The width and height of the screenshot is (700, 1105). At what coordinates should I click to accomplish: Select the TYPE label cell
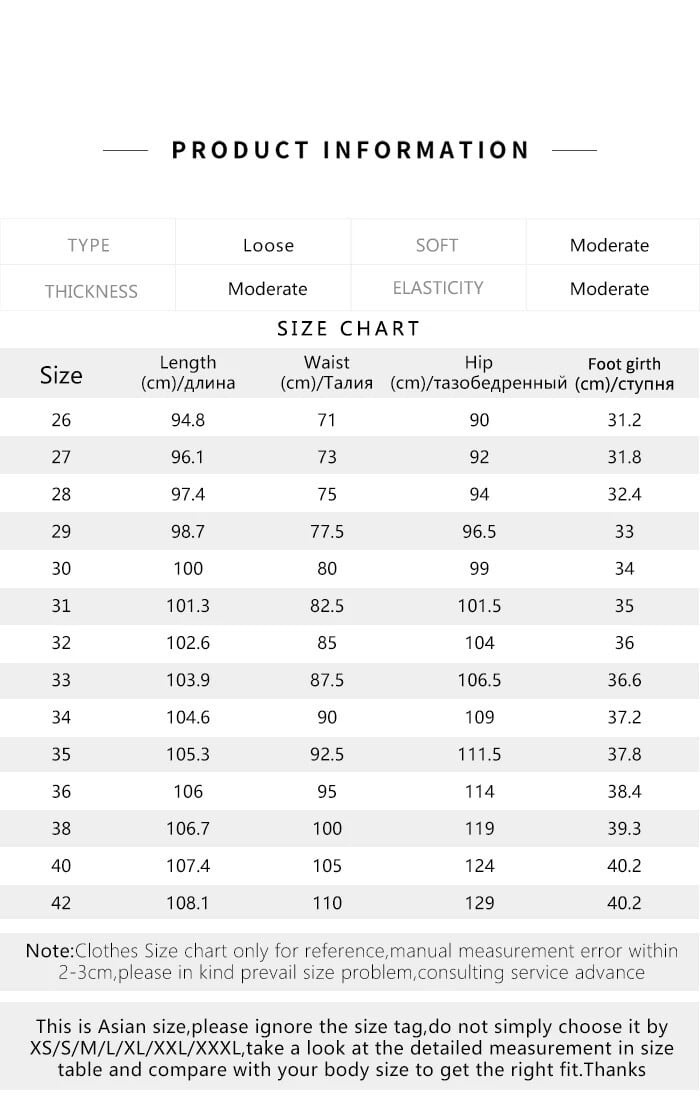pos(88,245)
